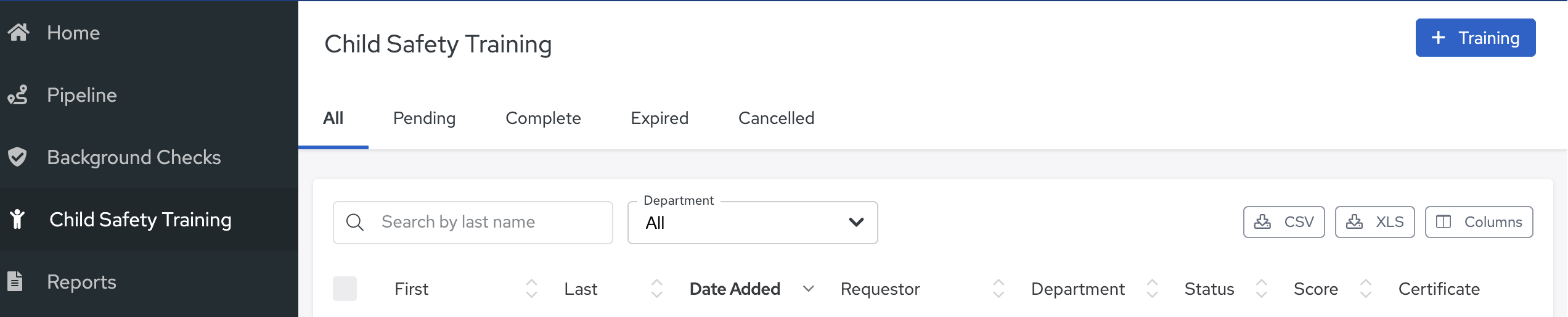This screenshot has width=1568, height=317.
Task: Export the list as CSV
Action: [x=1284, y=222]
